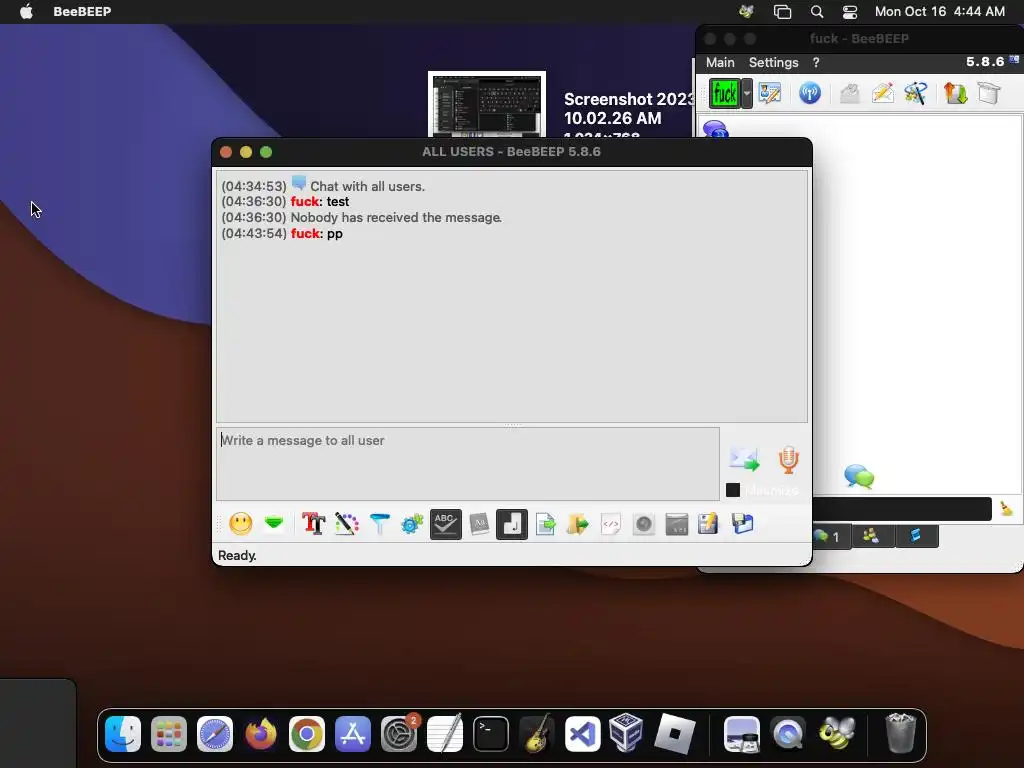
Task: Click the greyed-out envelope icon in the main toolbar
Action: [x=849, y=93]
